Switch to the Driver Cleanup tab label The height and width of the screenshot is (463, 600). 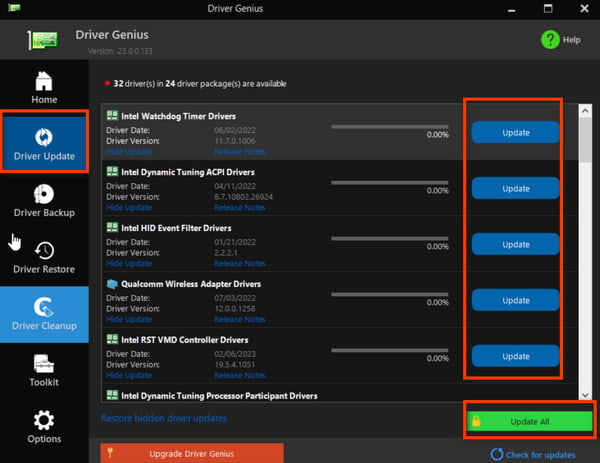[x=44, y=326]
